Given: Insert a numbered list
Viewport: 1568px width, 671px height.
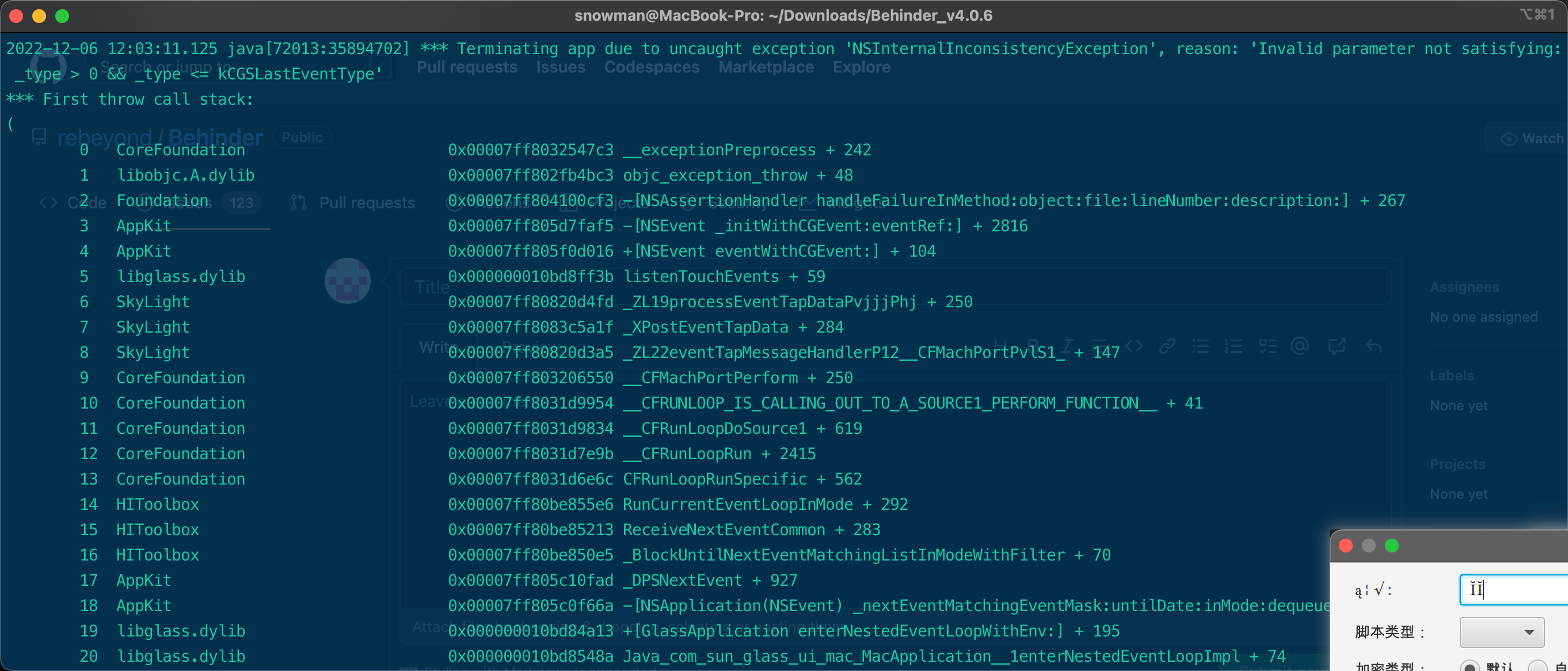Looking at the screenshot, I should 1235,345.
